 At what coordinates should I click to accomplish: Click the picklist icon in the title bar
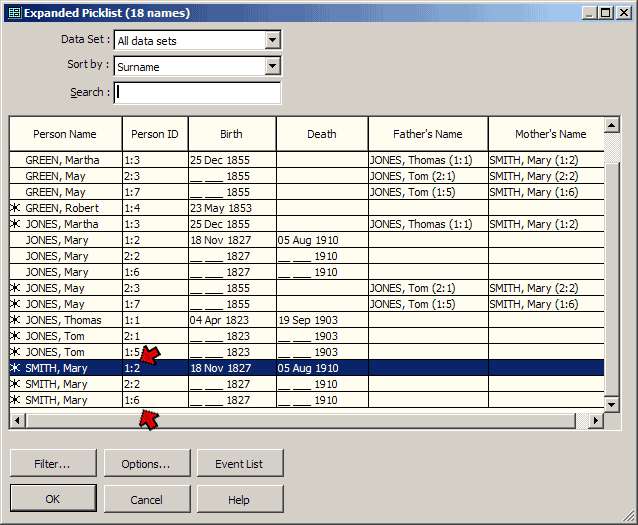tap(14, 13)
